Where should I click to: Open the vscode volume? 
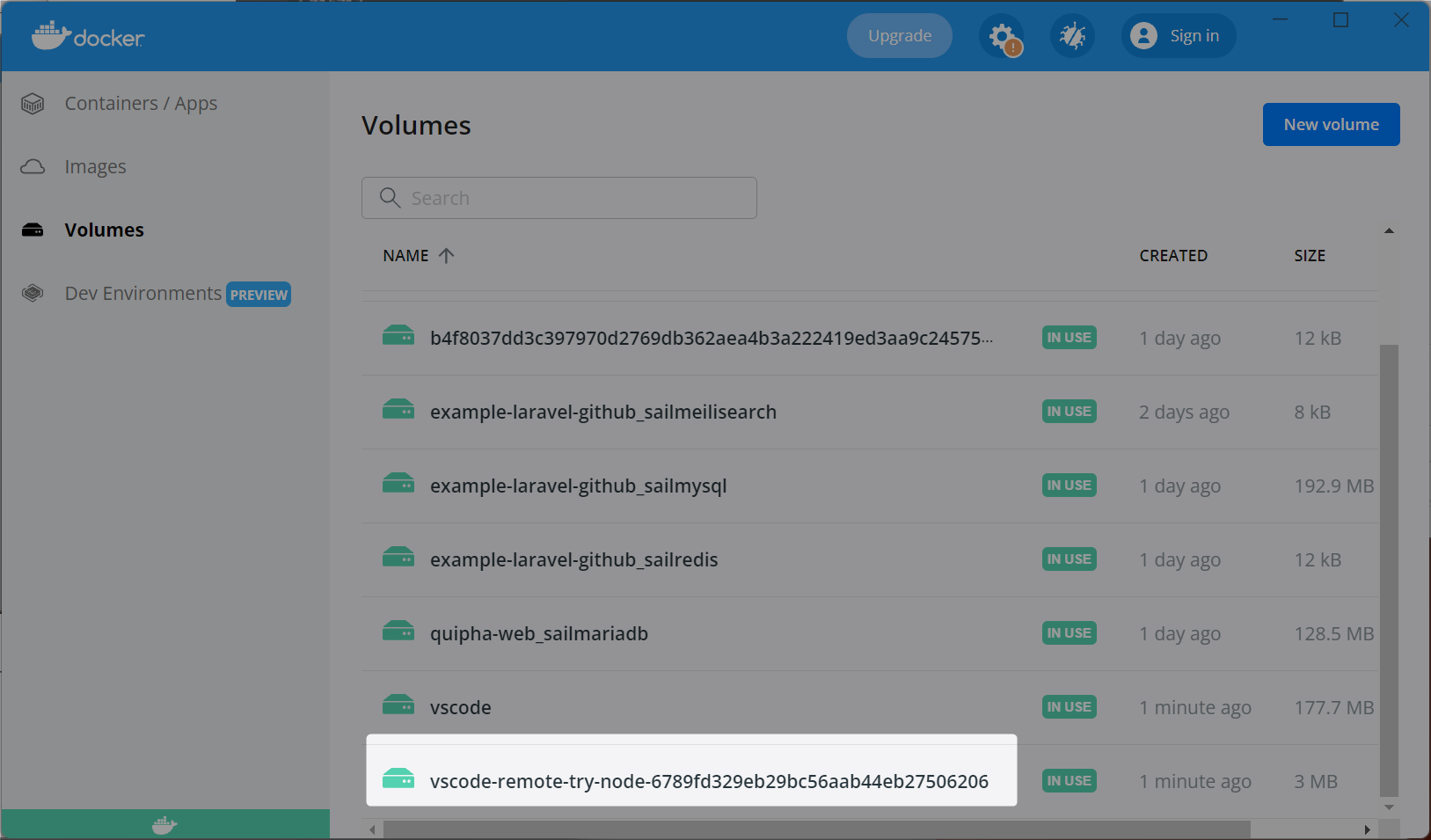tap(461, 708)
